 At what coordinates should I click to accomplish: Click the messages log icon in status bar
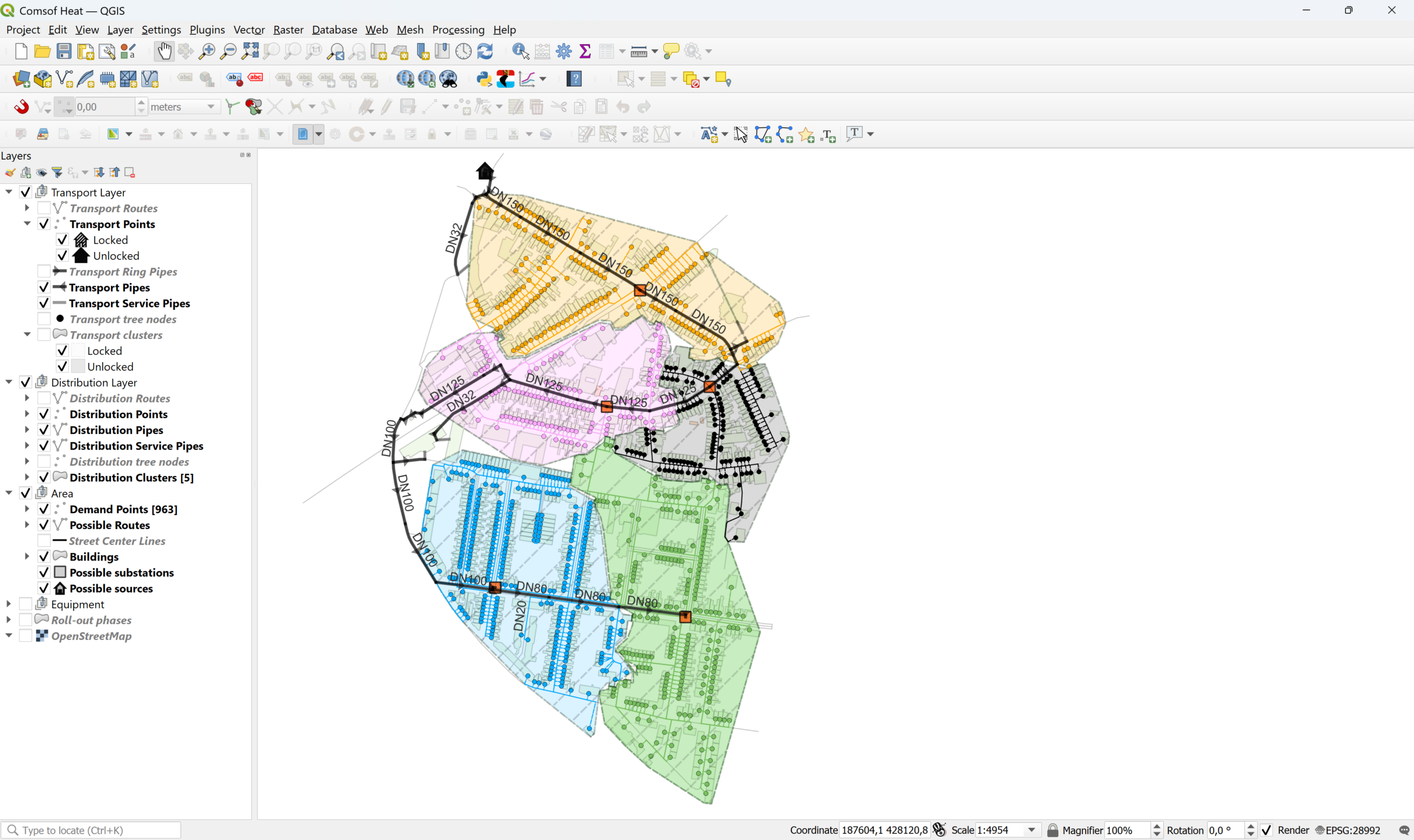pyautogui.click(x=1404, y=830)
